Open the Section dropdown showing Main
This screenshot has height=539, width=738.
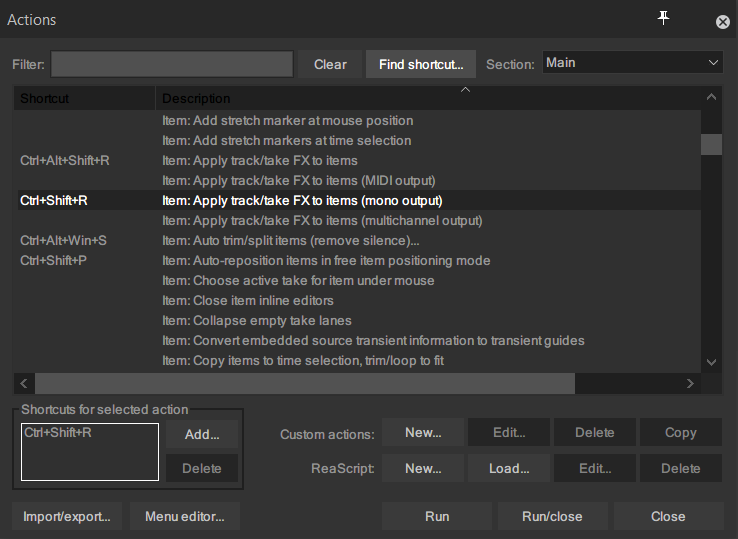tap(632, 63)
